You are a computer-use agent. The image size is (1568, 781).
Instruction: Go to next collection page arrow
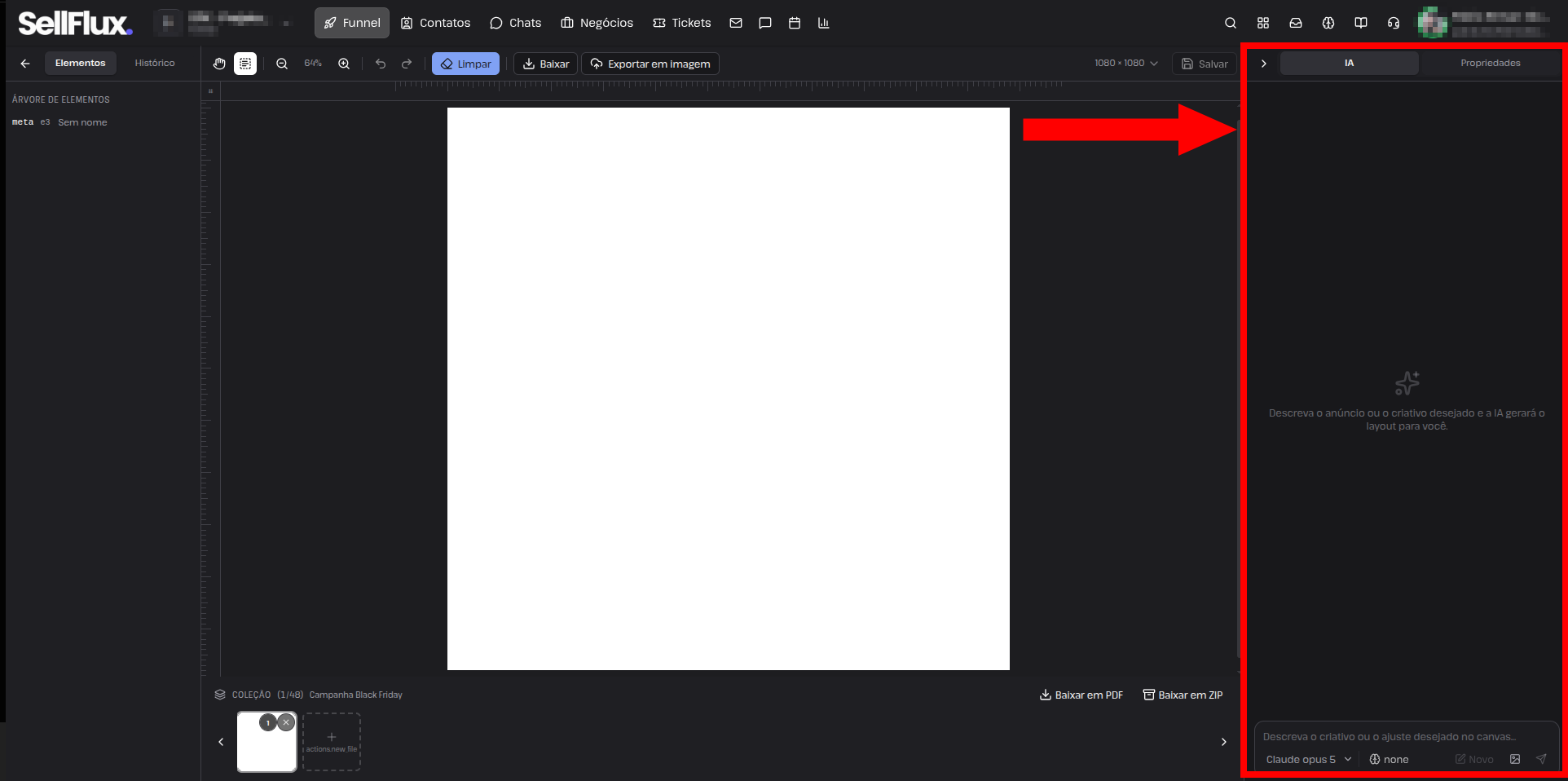[1223, 742]
